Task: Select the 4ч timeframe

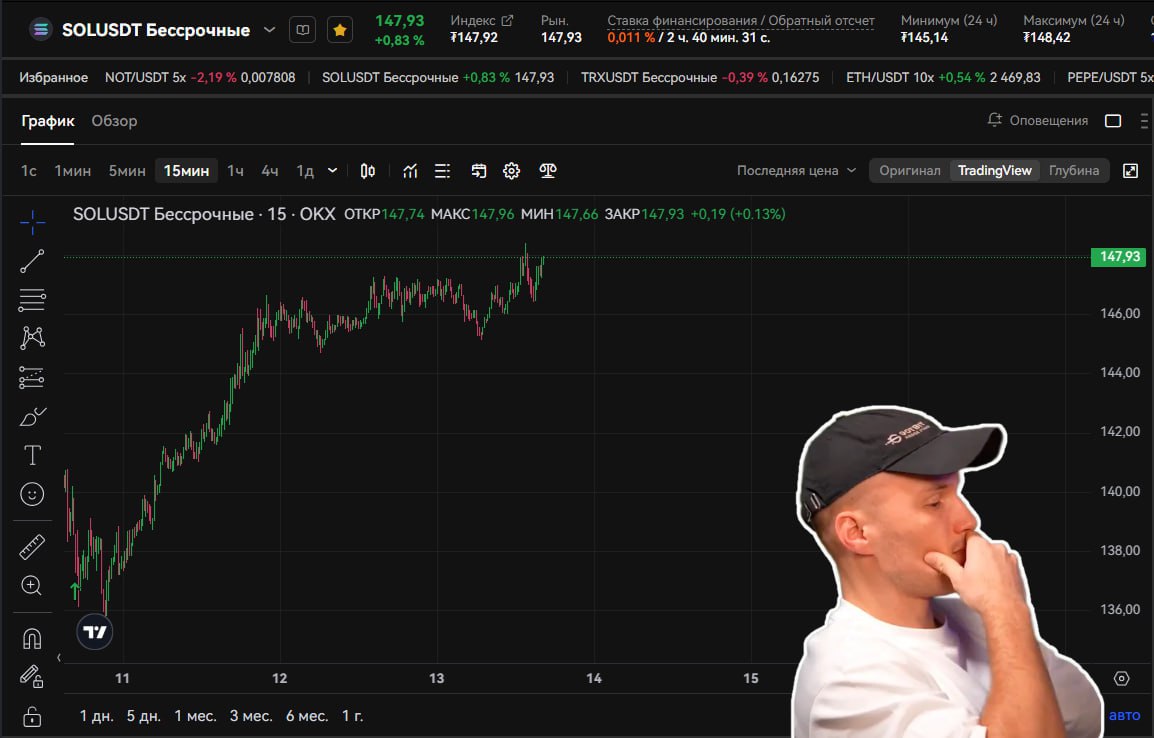Action: coord(269,171)
